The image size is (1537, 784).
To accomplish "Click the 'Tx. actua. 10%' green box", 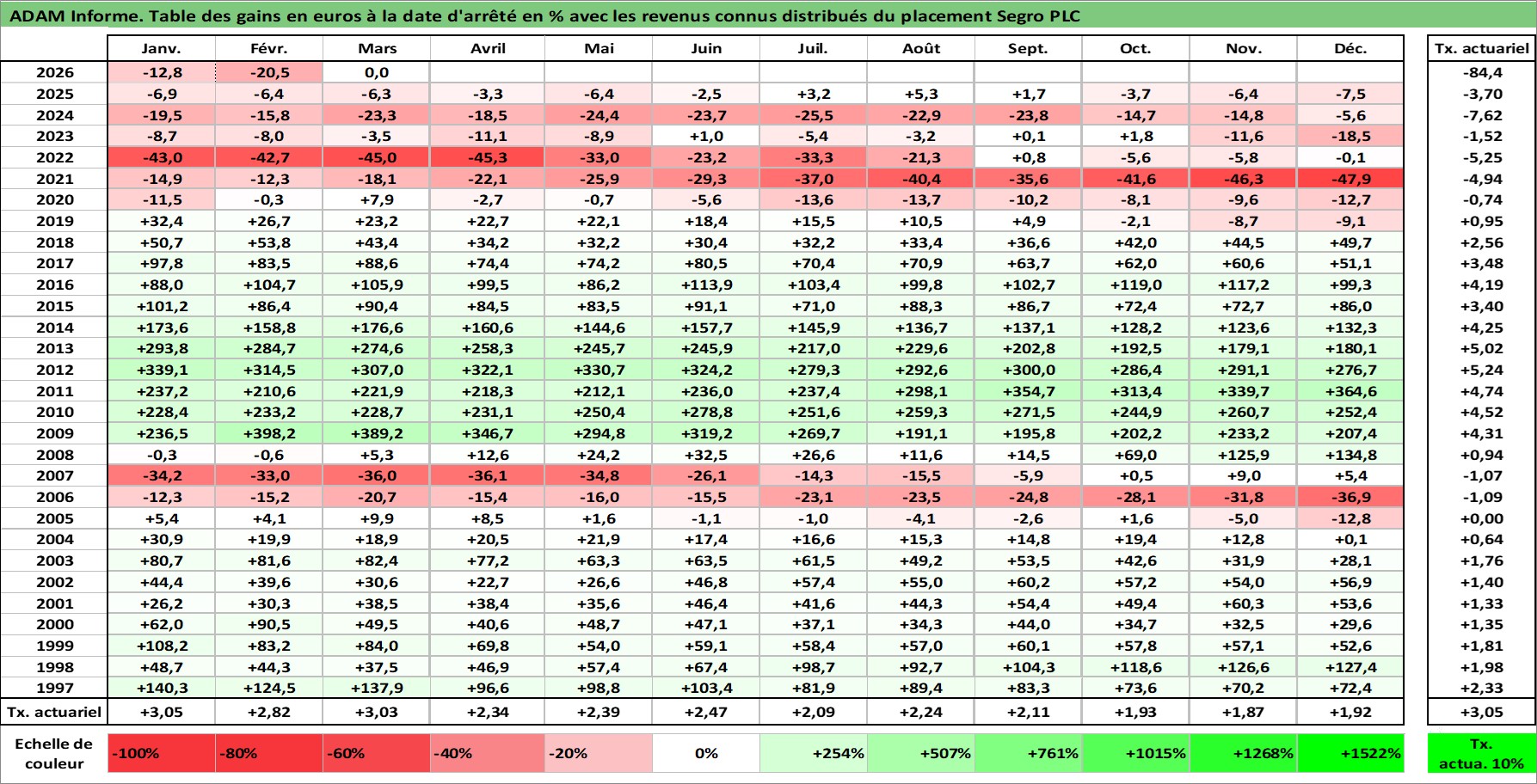I will tap(1481, 753).
